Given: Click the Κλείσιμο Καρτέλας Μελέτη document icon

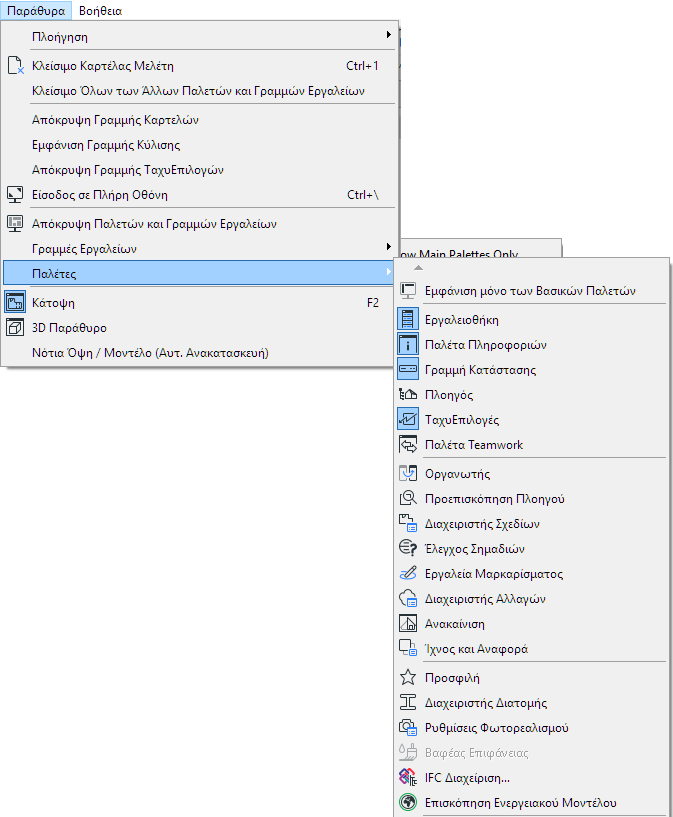Looking at the screenshot, I should (16, 66).
